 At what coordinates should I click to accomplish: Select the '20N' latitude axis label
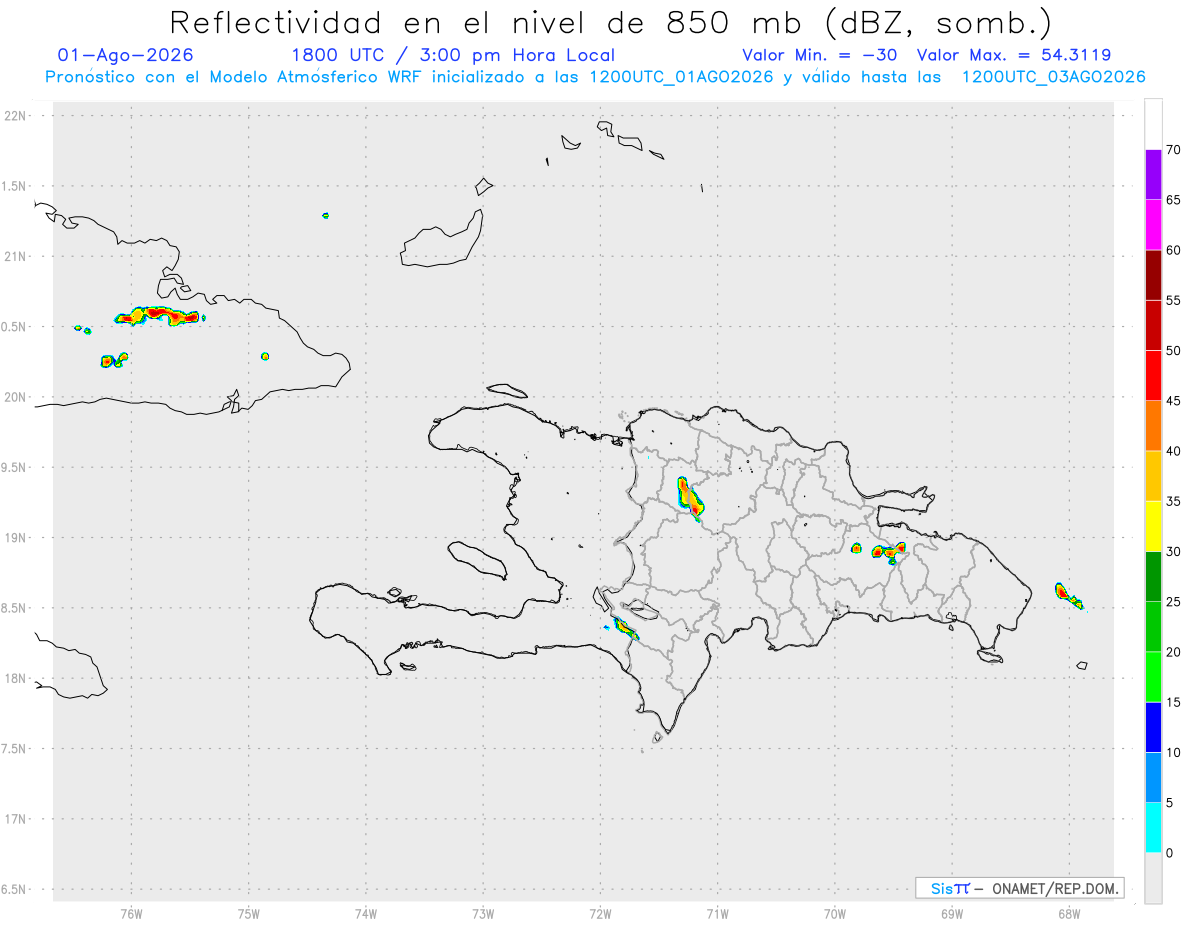(x=16, y=397)
